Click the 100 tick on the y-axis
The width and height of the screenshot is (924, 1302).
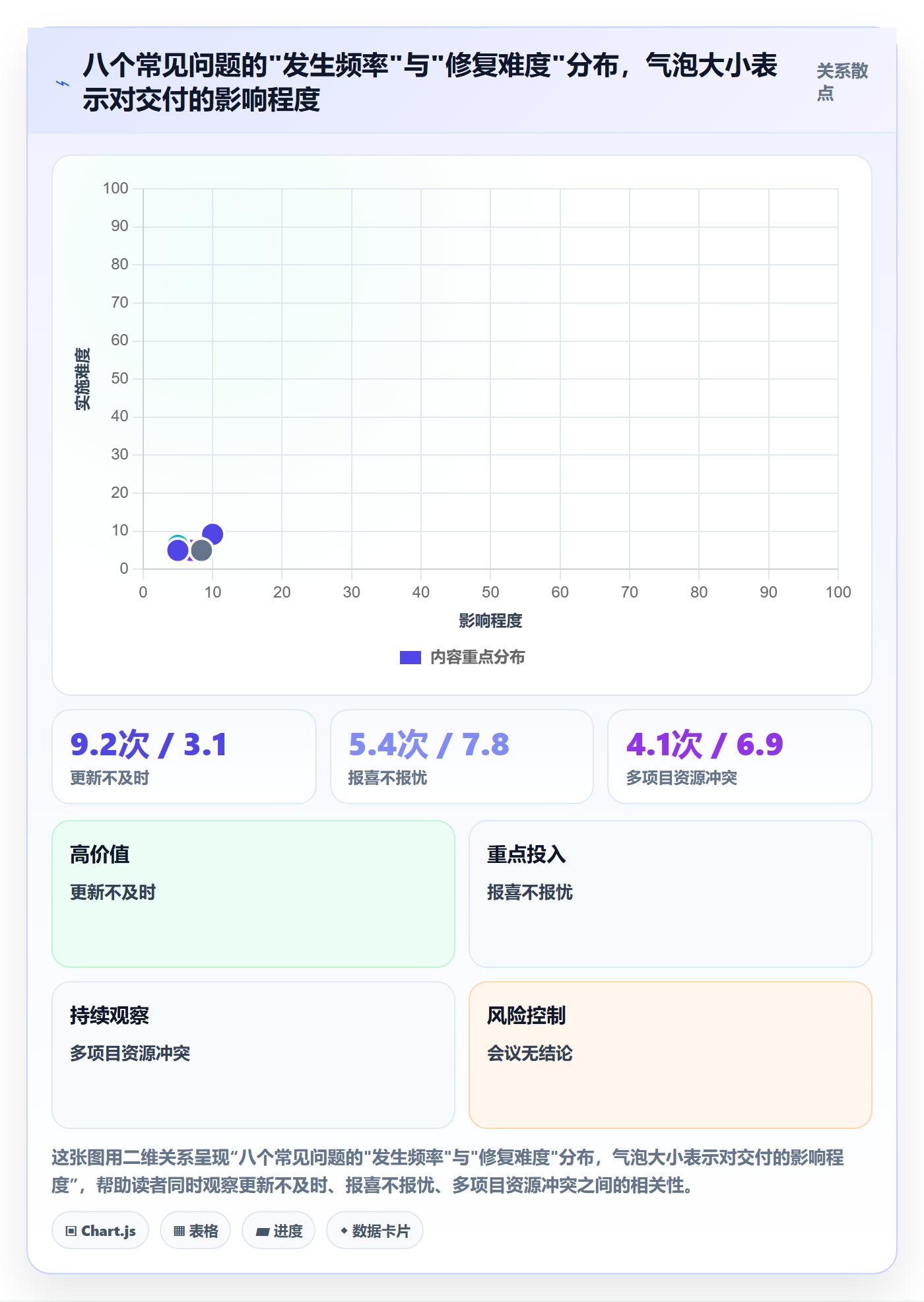115,188
